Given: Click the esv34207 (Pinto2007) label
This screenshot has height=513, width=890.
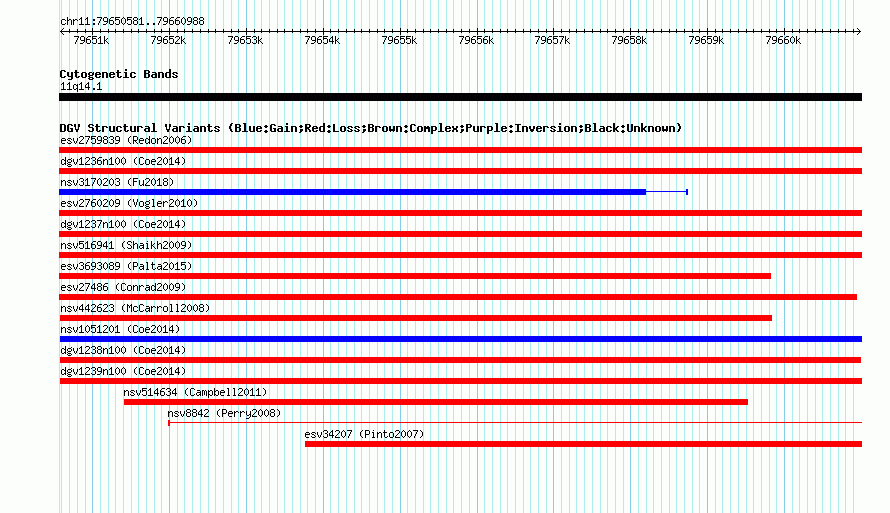Looking at the screenshot, I should (364, 434).
